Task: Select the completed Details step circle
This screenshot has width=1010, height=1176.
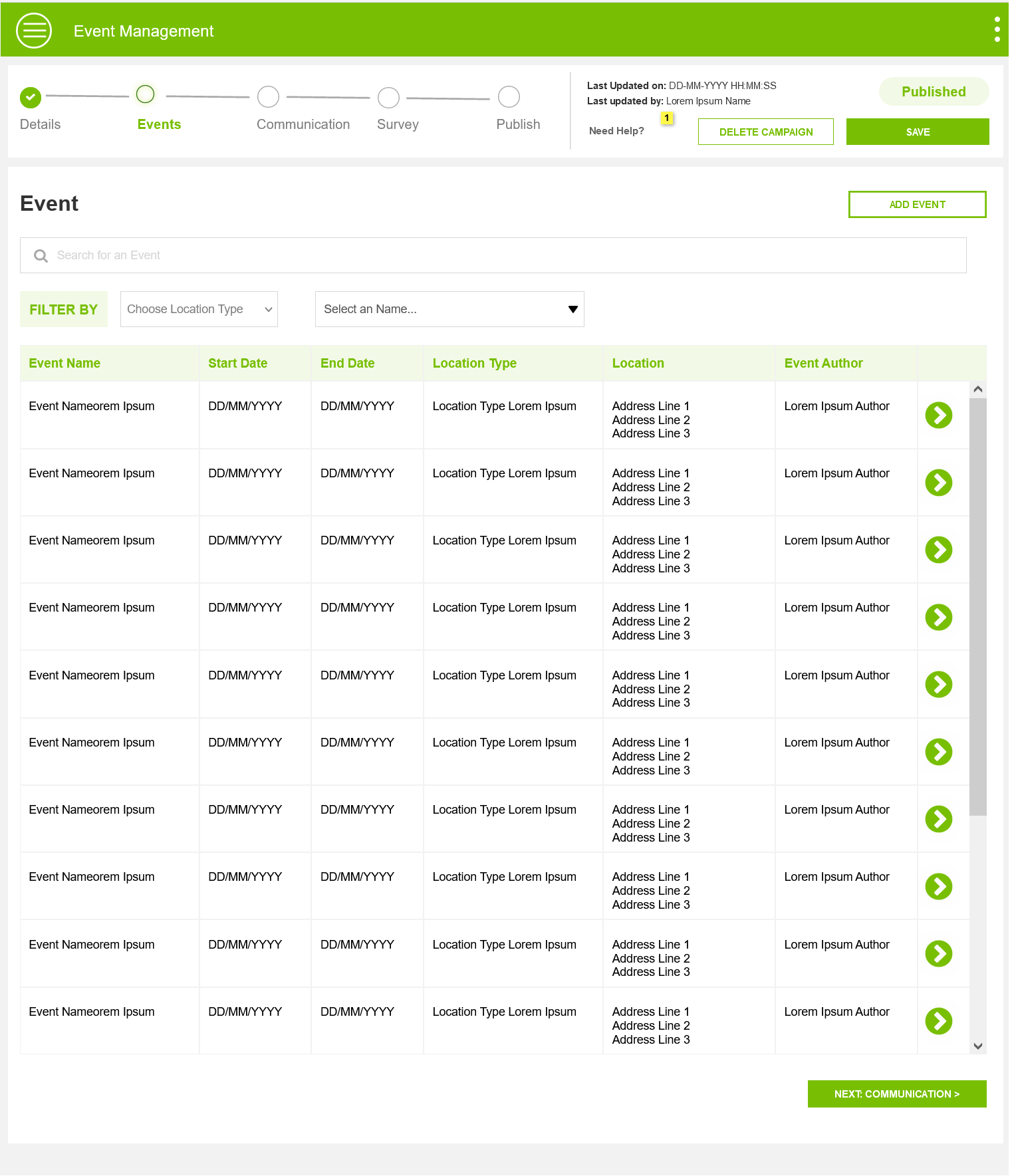Action: (x=31, y=97)
